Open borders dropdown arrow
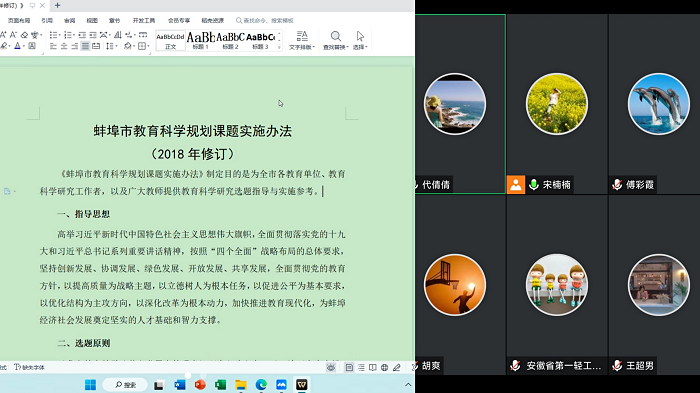Viewport: 700px width, 393px height. point(148,46)
